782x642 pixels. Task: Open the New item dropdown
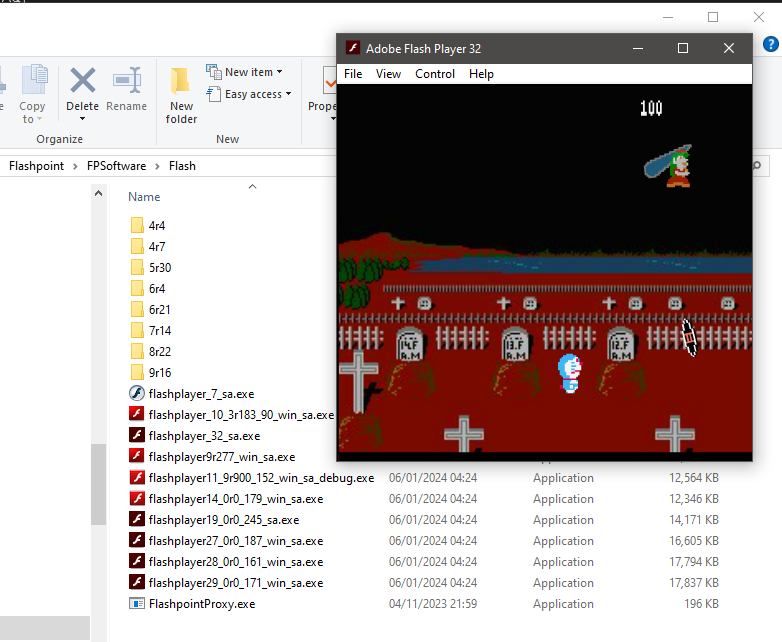coord(244,72)
